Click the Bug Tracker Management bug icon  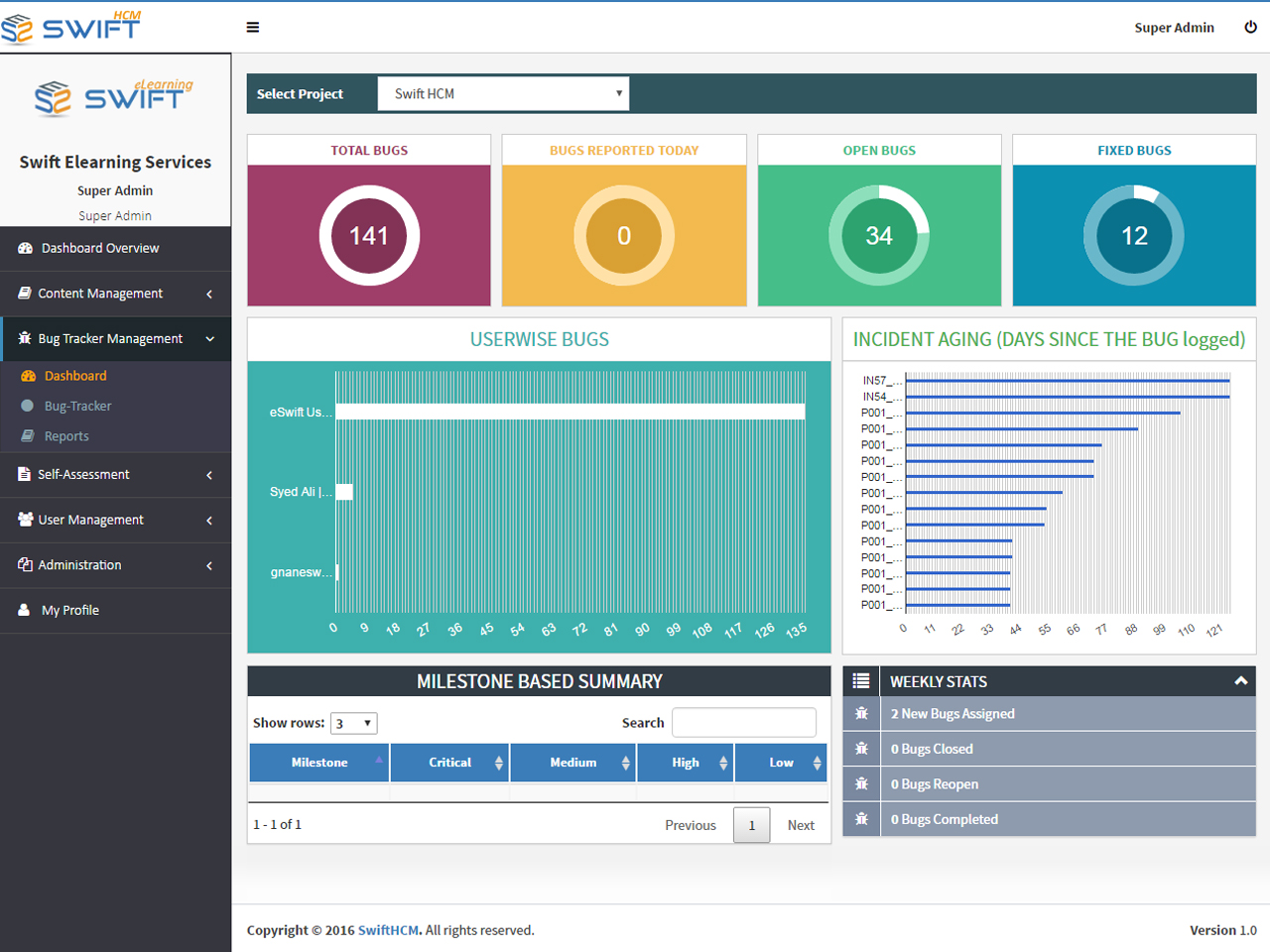pos(25,338)
